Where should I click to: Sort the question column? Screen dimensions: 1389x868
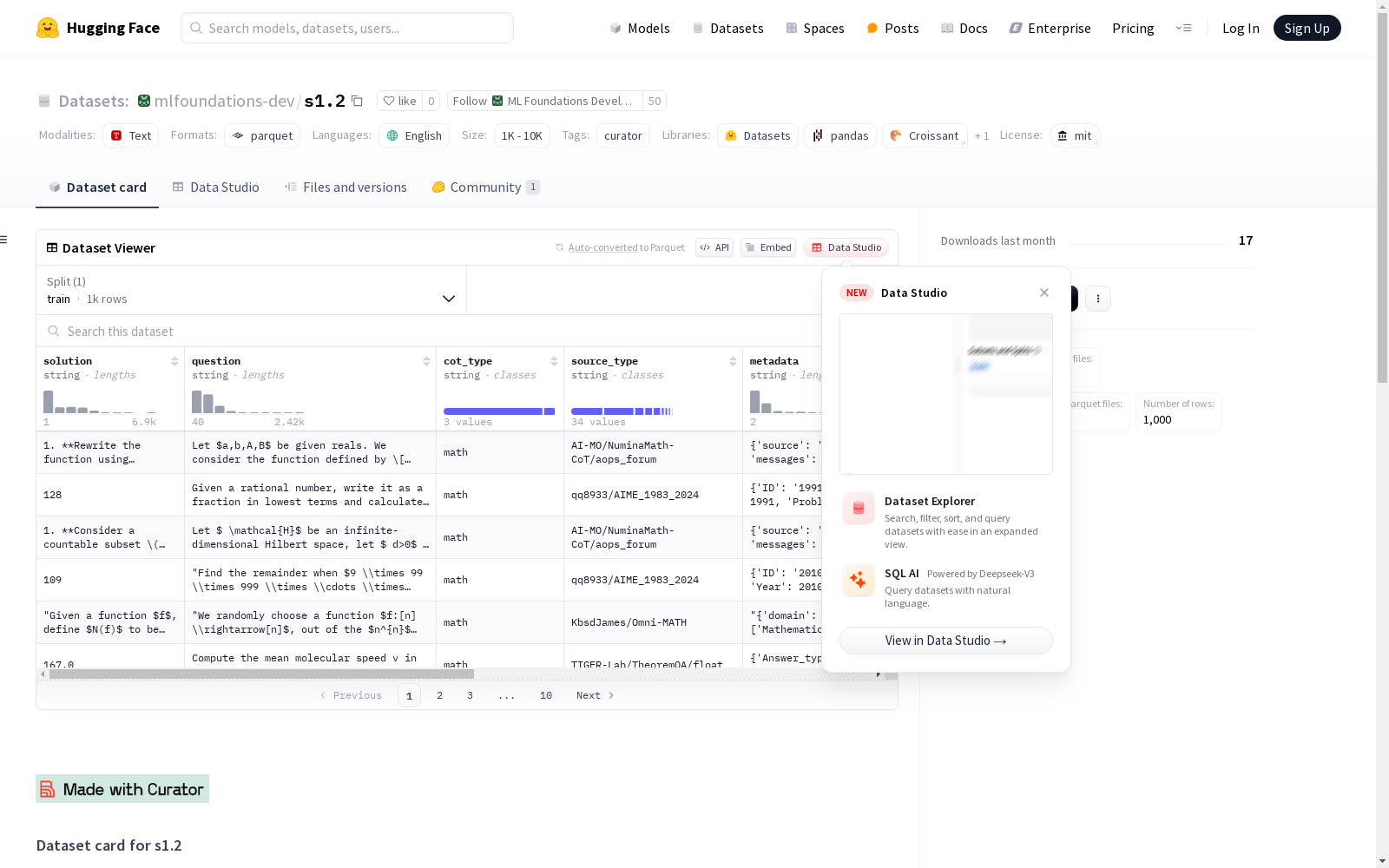tap(426, 361)
